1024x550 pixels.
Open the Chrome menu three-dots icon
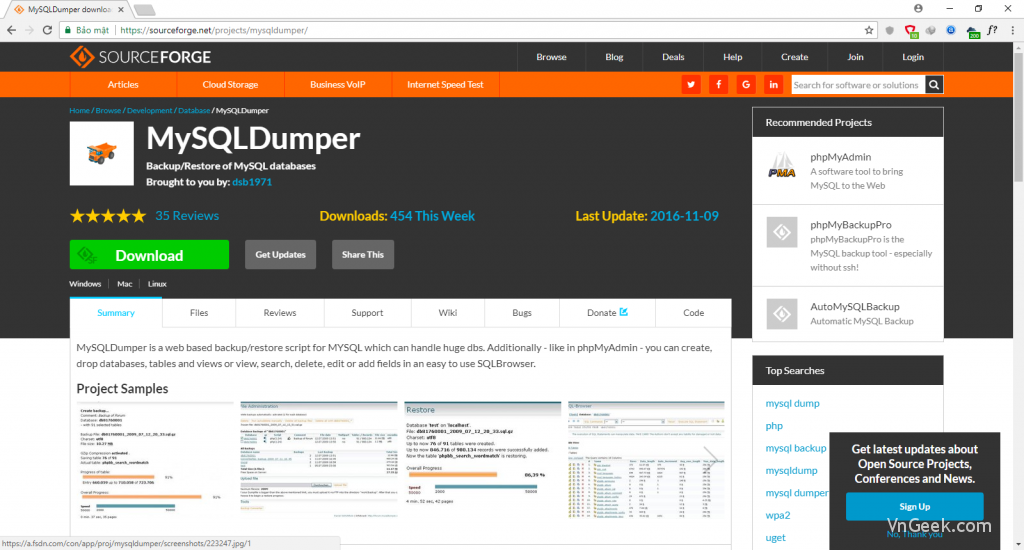pyautogui.click(x=1013, y=30)
